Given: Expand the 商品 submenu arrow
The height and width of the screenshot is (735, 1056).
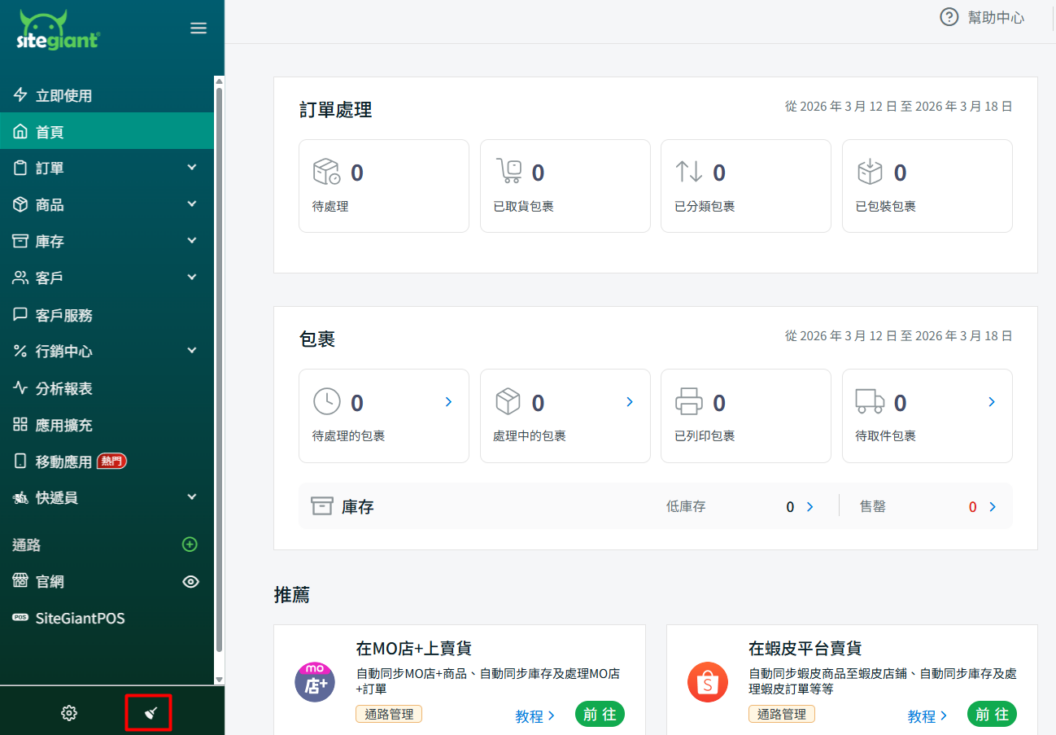Looking at the screenshot, I should (192, 205).
